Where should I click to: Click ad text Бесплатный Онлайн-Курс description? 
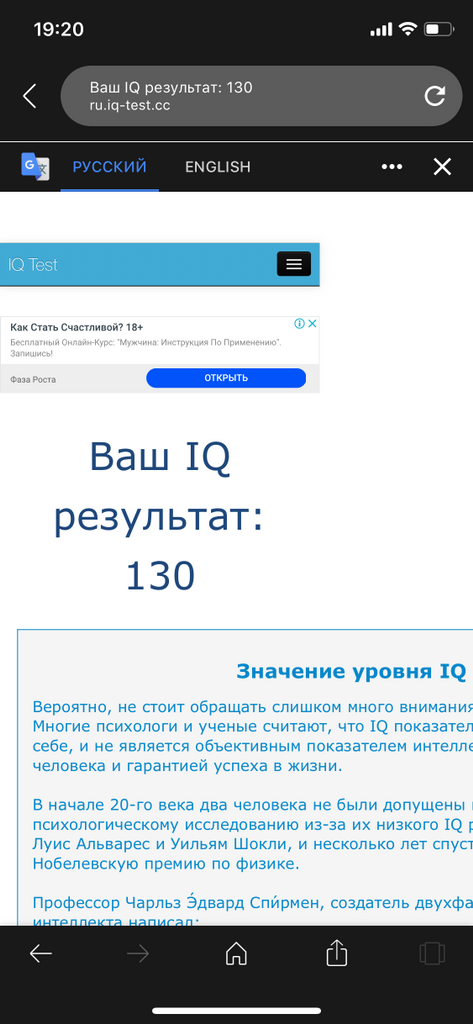click(x=146, y=347)
